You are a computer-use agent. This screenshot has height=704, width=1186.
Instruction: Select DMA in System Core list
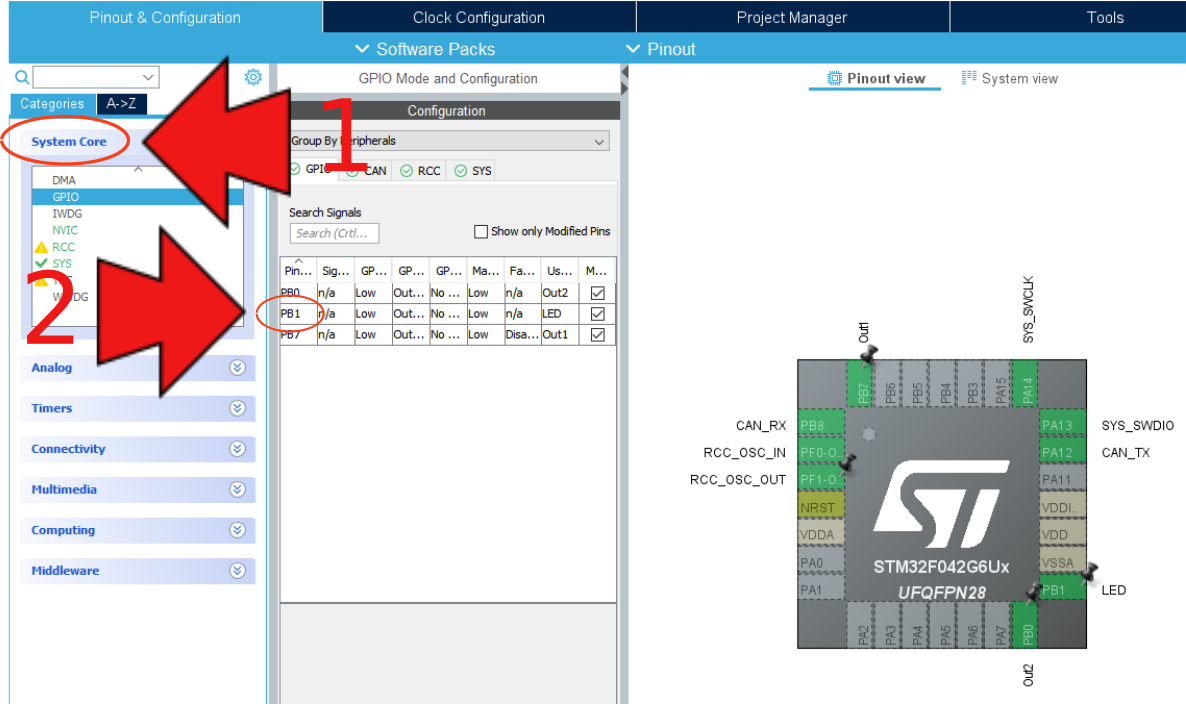click(x=64, y=180)
